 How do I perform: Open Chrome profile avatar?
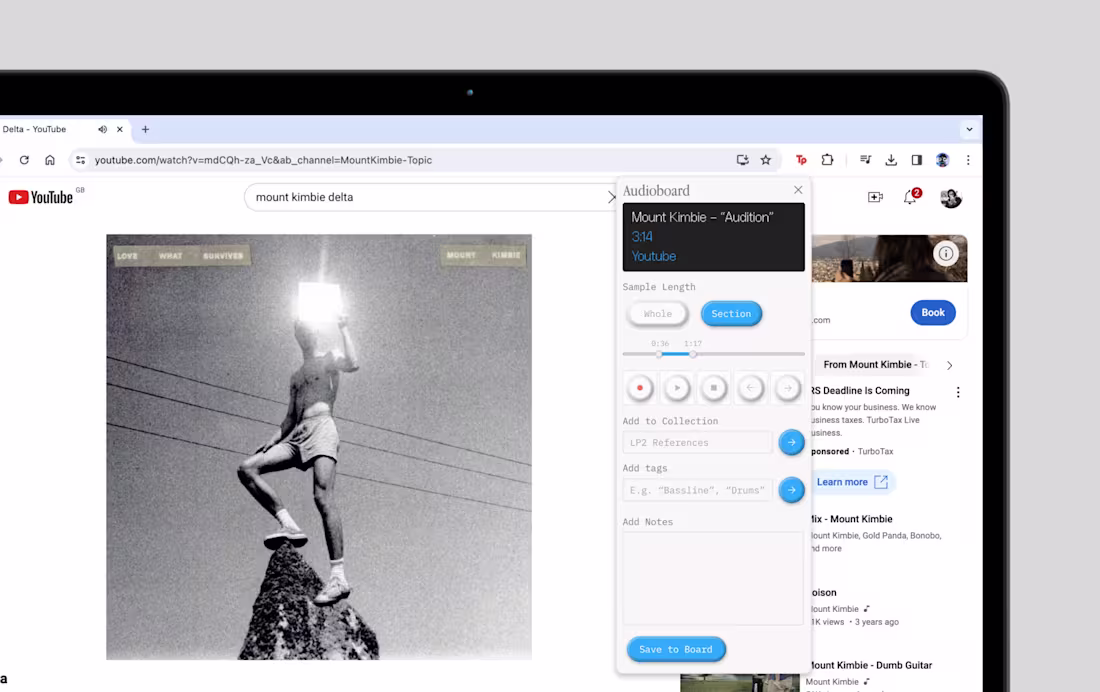(x=942, y=160)
